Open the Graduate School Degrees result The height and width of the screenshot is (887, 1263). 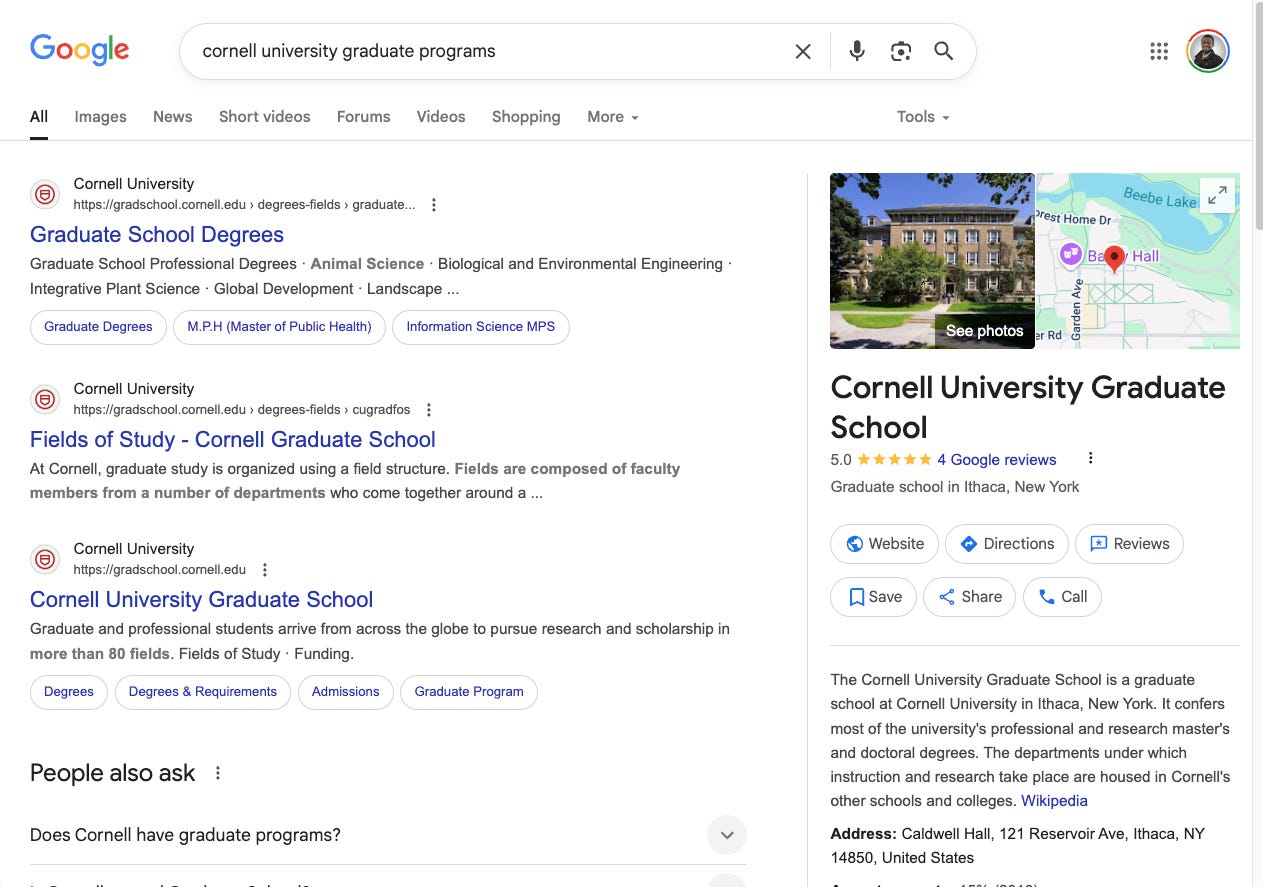coord(157,235)
